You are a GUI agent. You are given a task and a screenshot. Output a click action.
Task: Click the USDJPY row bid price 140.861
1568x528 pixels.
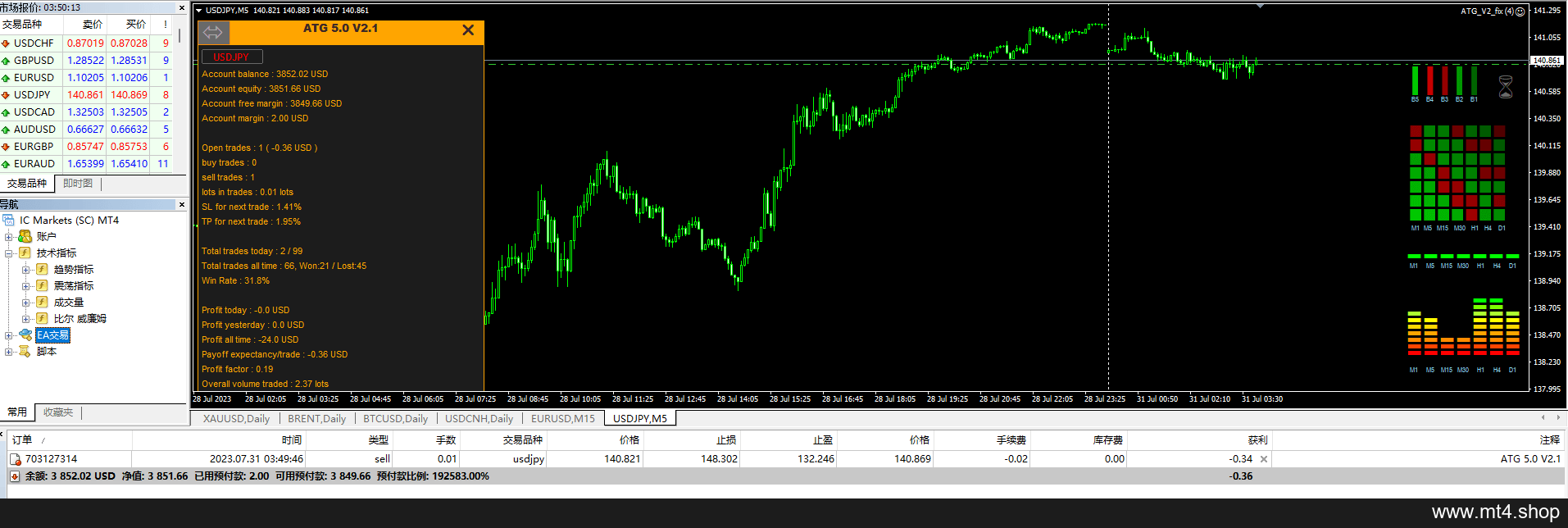click(85, 95)
